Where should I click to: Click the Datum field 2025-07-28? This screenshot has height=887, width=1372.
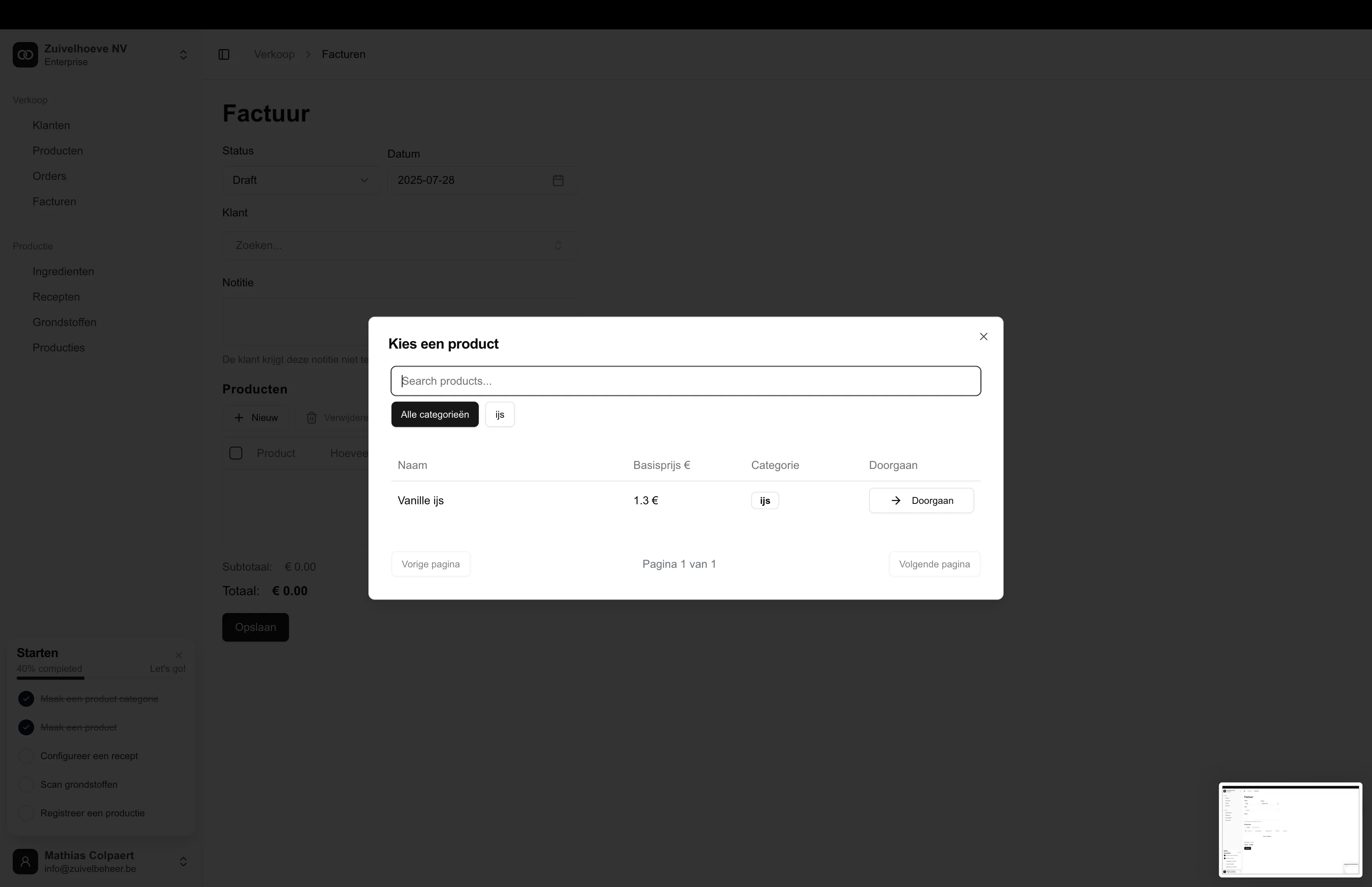pyautogui.click(x=482, y=180)
